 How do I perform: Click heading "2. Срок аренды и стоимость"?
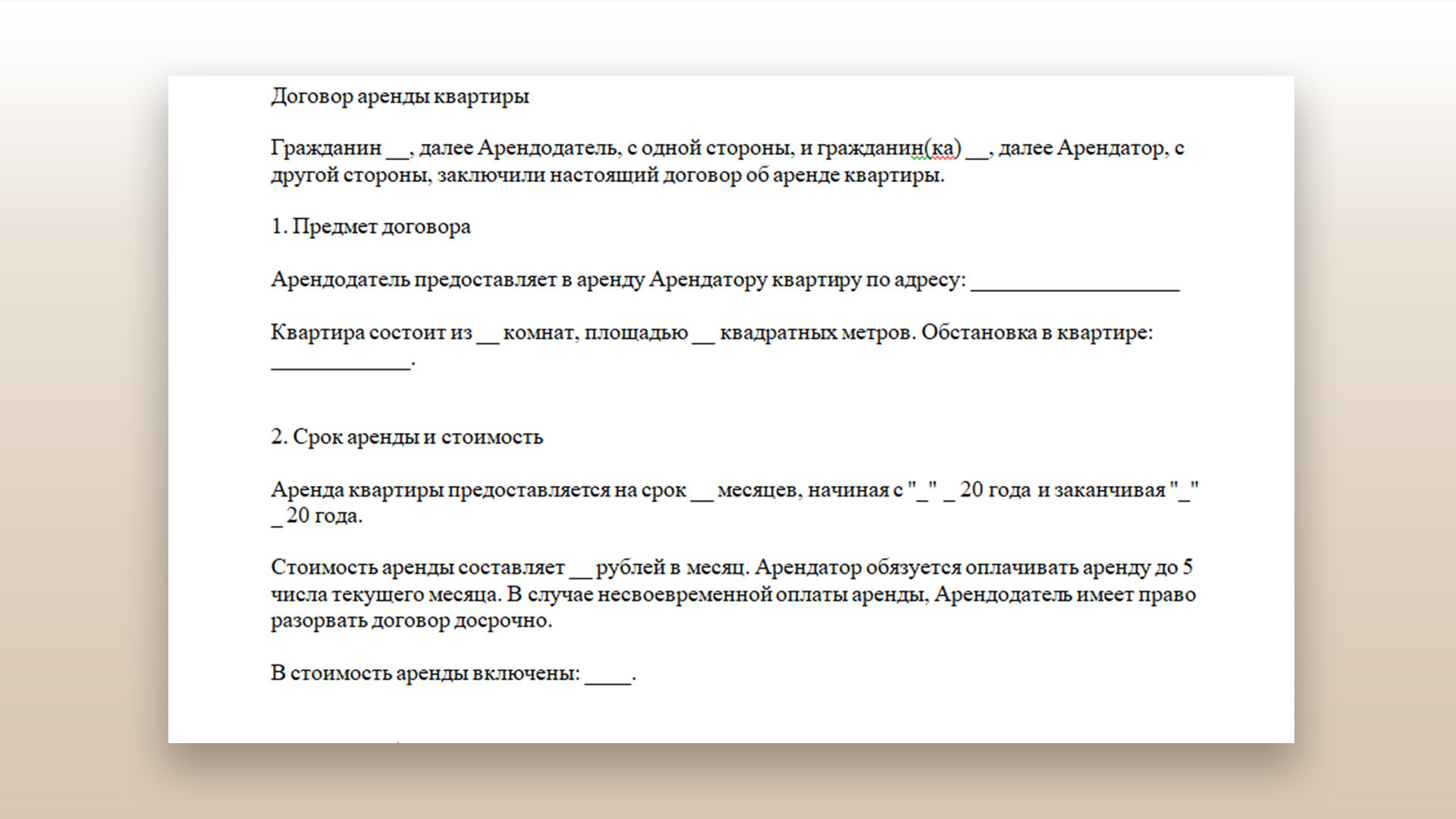[x=406, y=438]
